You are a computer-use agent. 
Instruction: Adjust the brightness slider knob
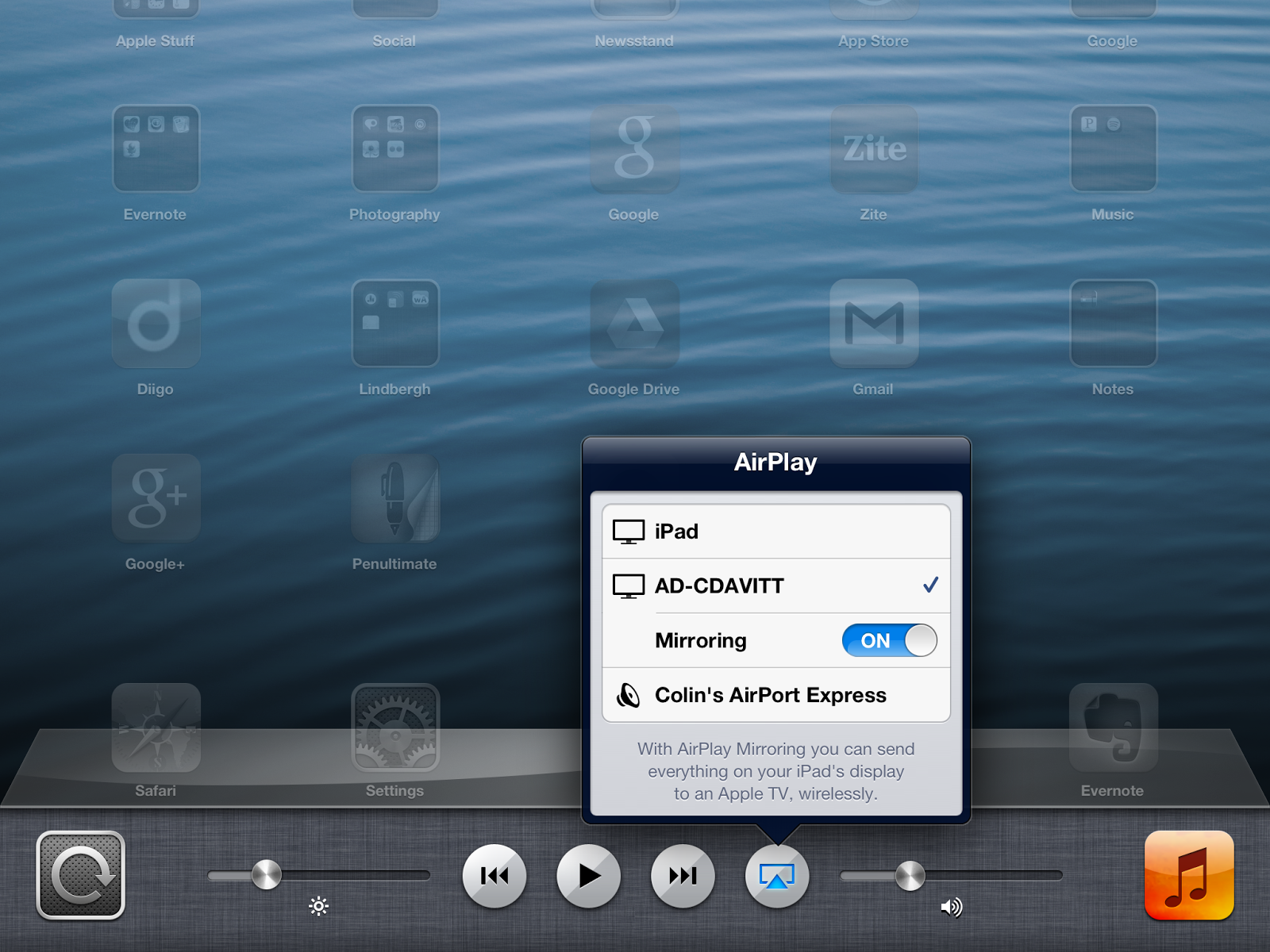[267, 875]
